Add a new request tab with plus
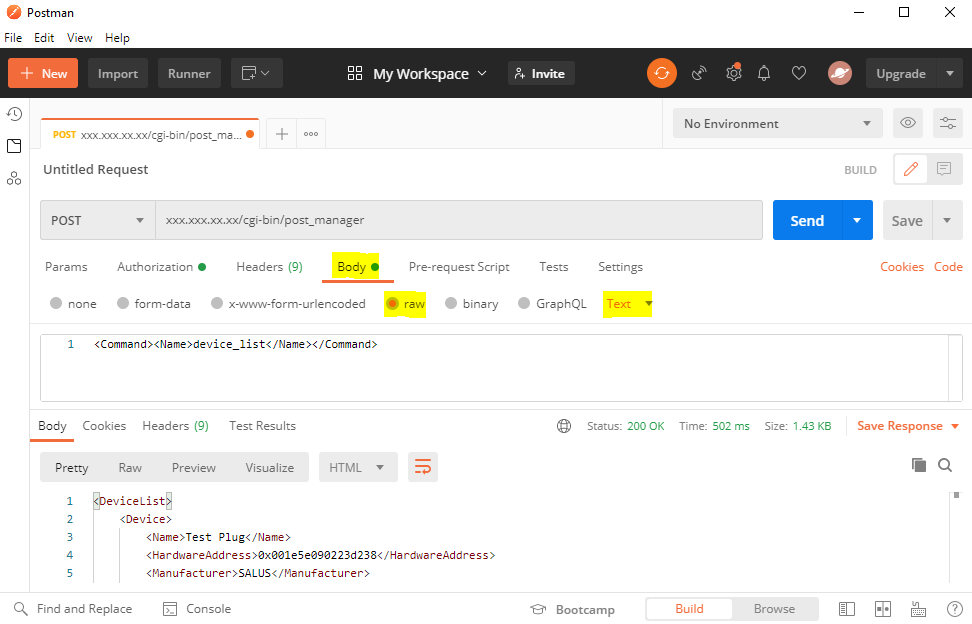The height and width of the screenshot is (624, 972). 281,134
